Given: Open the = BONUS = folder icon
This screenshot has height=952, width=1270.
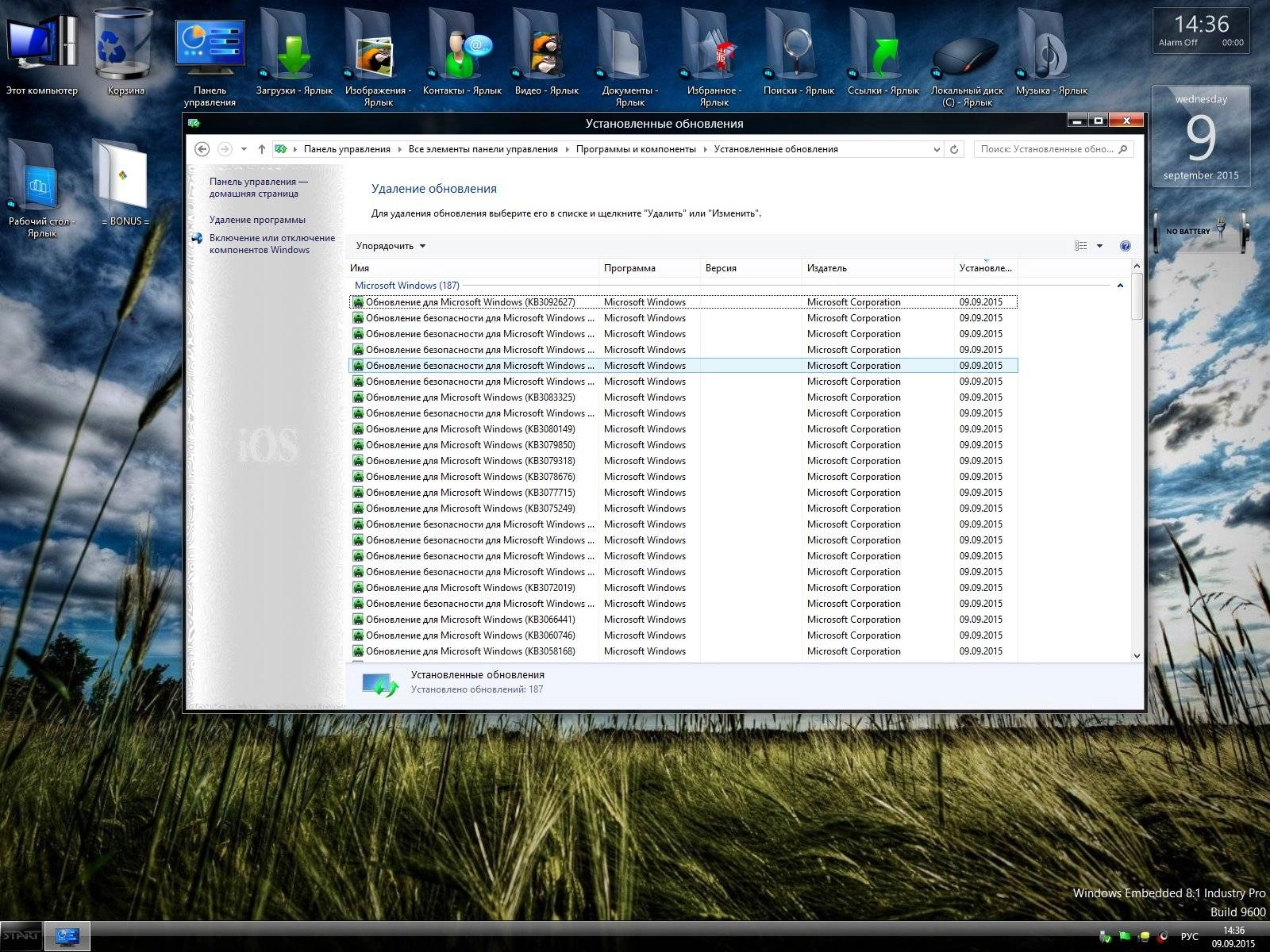Looking at the screenshot, I should tap(125, 184).
